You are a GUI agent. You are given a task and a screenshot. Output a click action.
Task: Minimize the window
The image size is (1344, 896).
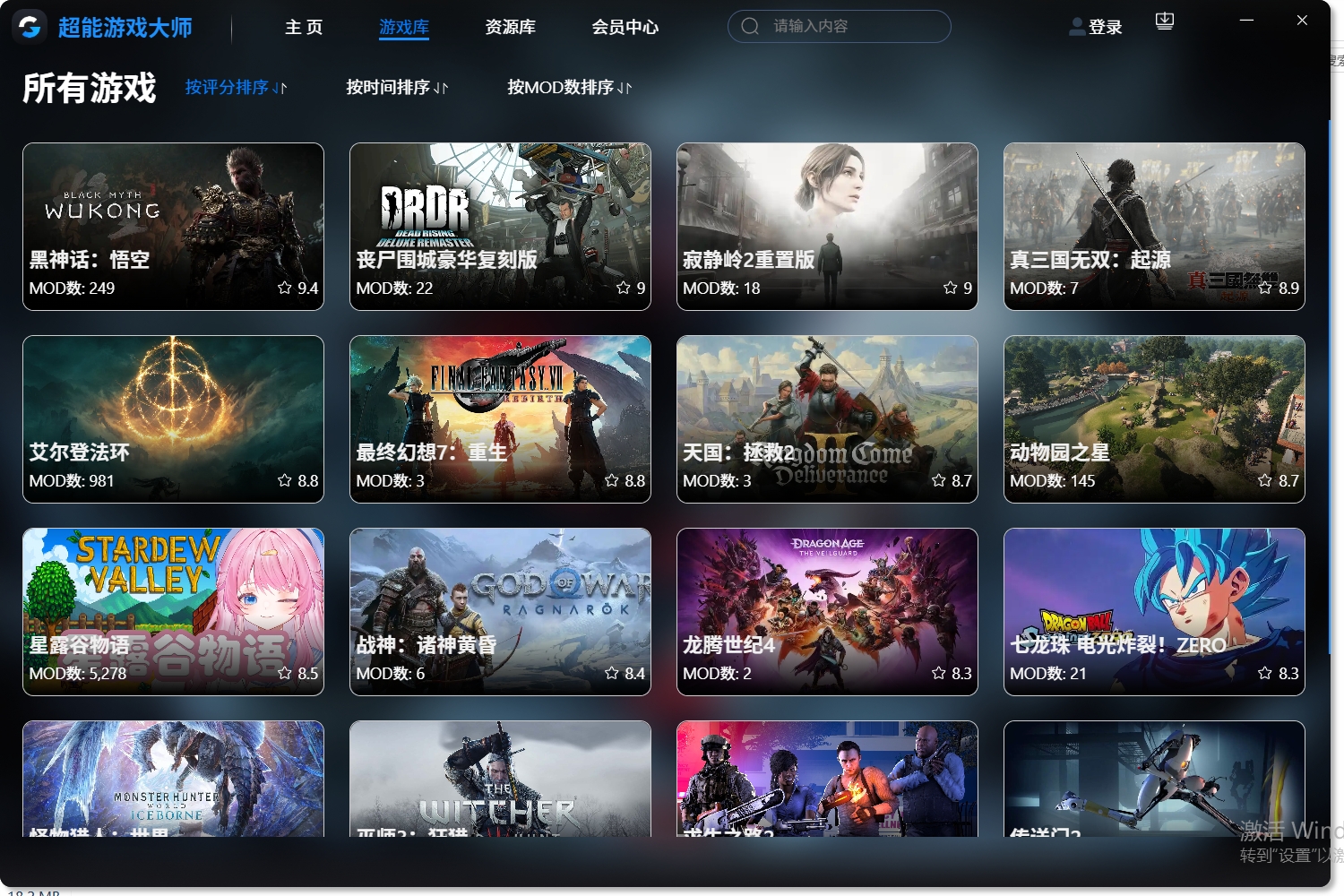[x=1246, y=20]
